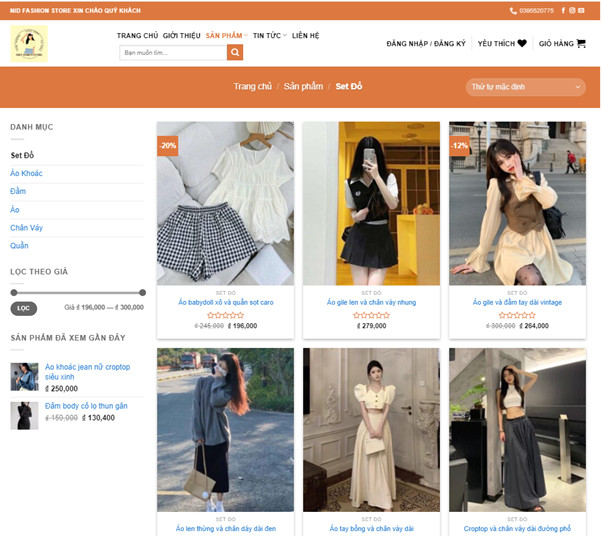
Task: Open the Liên Hệ menu item
Action: pyautogui.click(x=306, y=35)
